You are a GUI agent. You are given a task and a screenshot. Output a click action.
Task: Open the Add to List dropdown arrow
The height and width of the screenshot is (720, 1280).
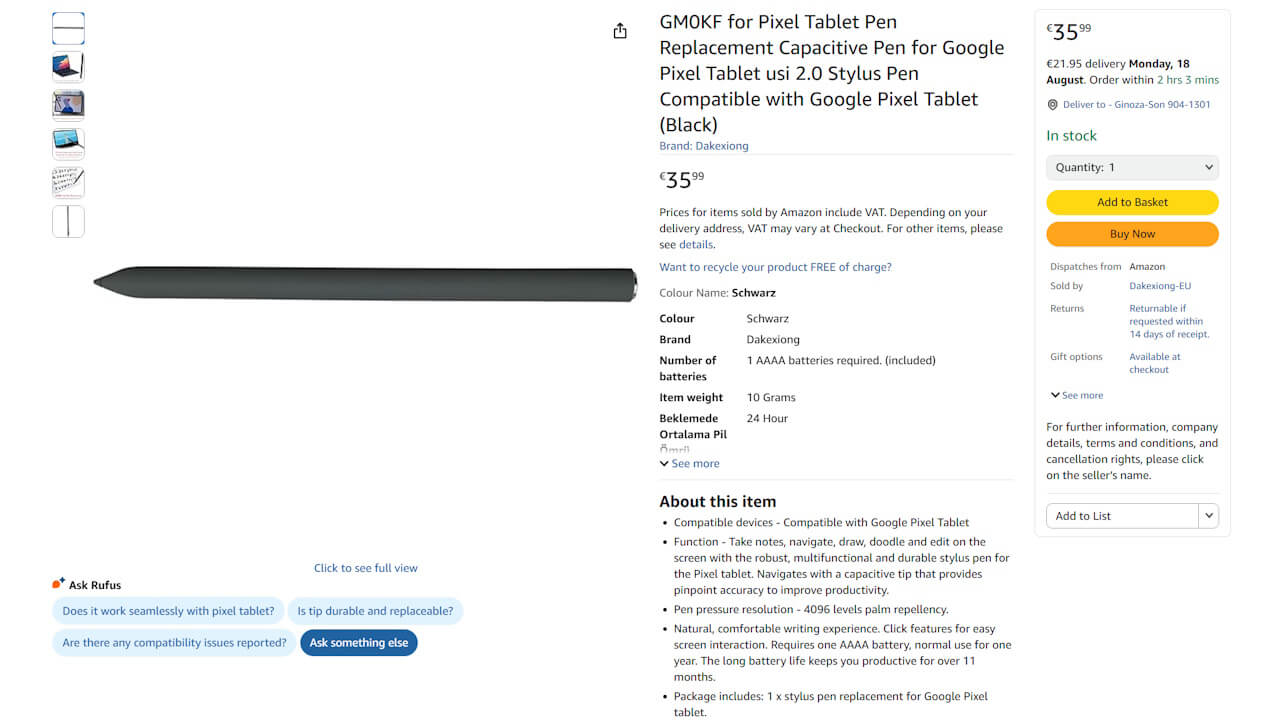(x=1209, y=516)
